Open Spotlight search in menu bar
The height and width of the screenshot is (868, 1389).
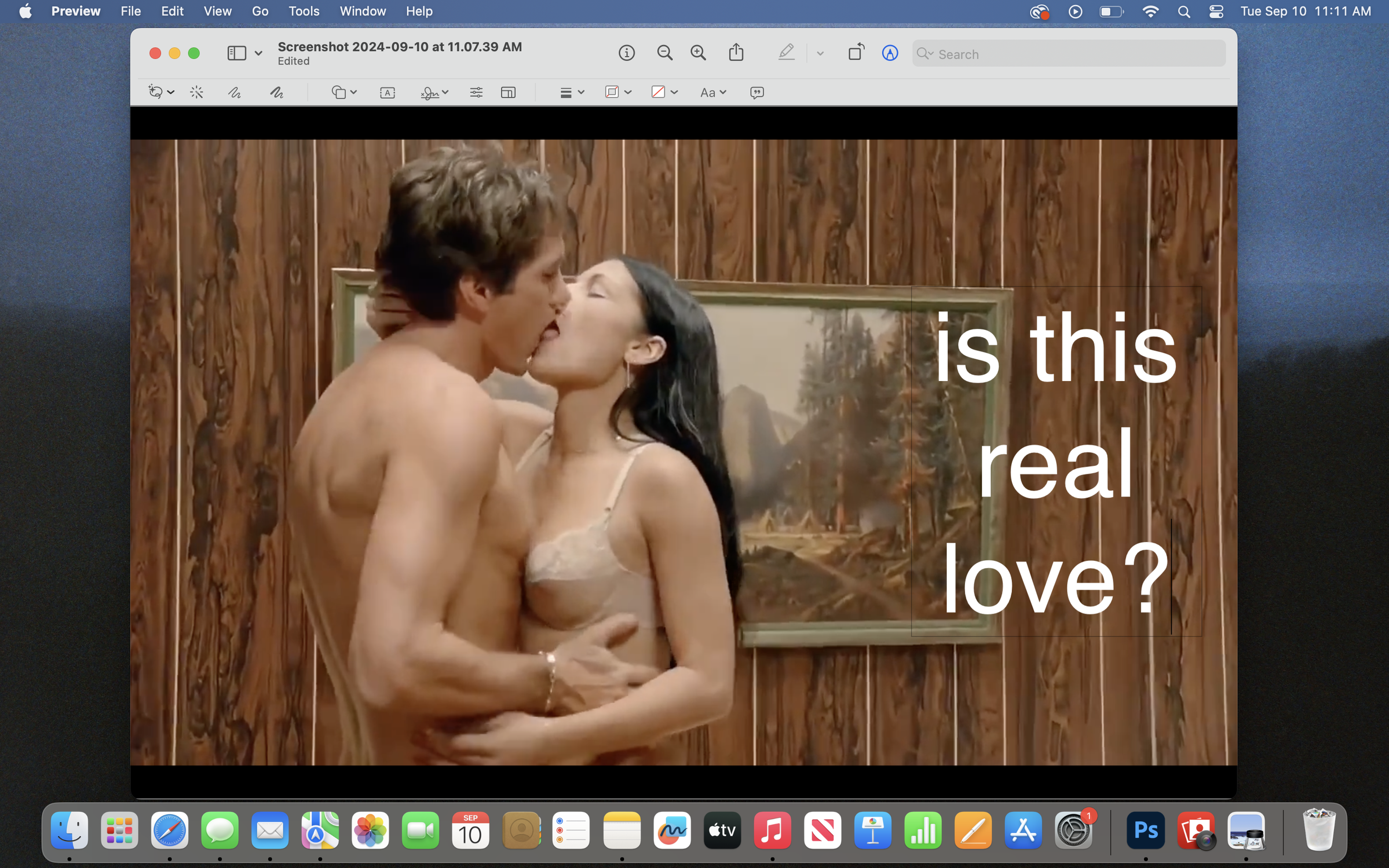(1183, 12)
